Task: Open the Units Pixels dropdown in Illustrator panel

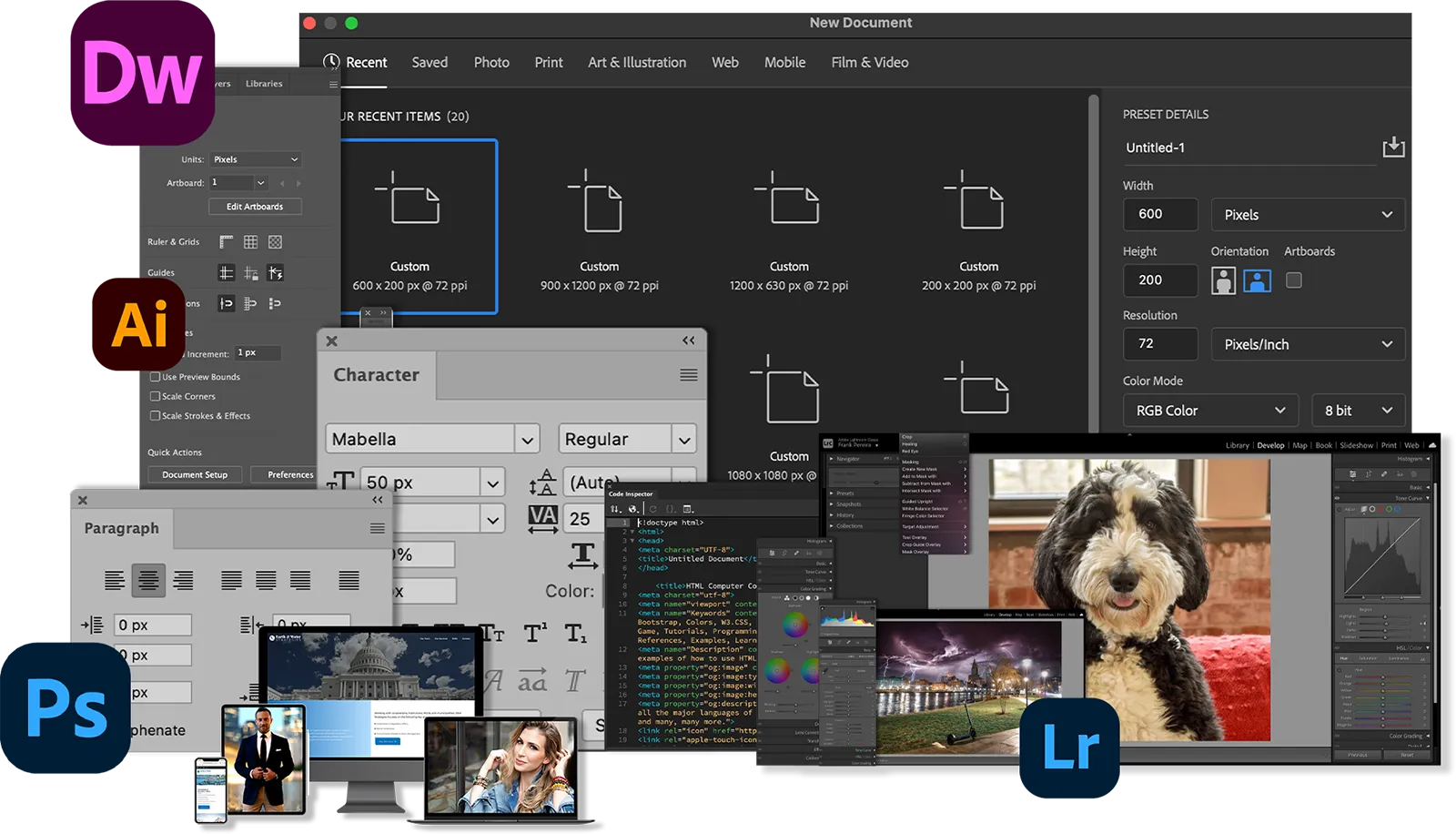Action: (x=256, y=159)
